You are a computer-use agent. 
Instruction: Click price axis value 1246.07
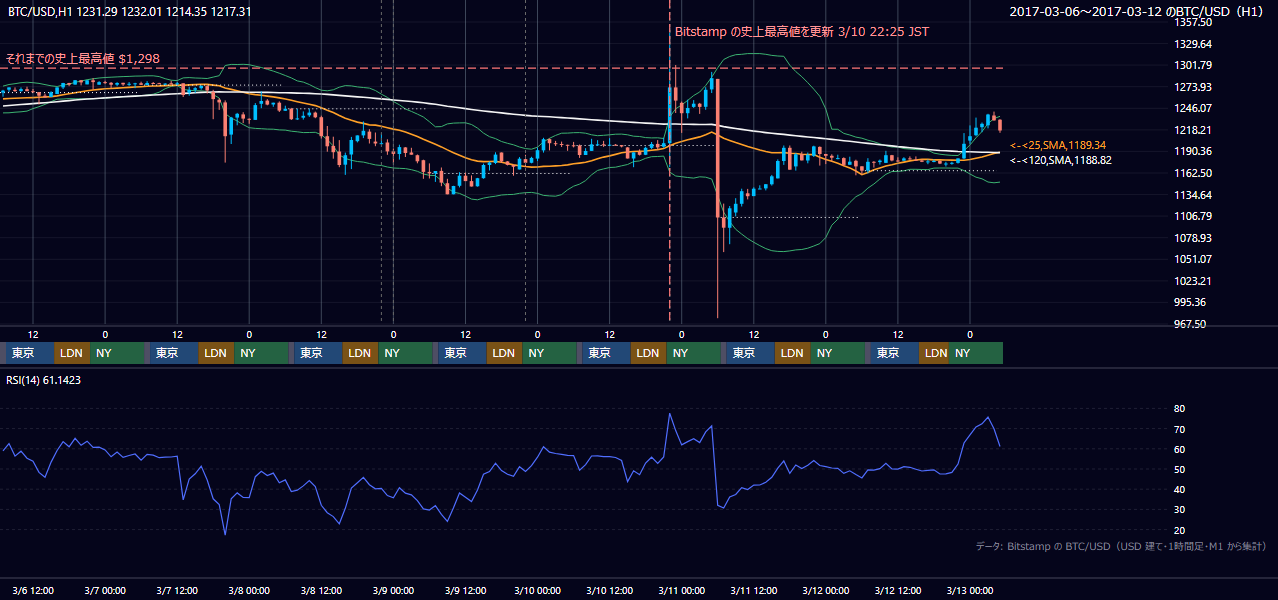click(1191, 108)
